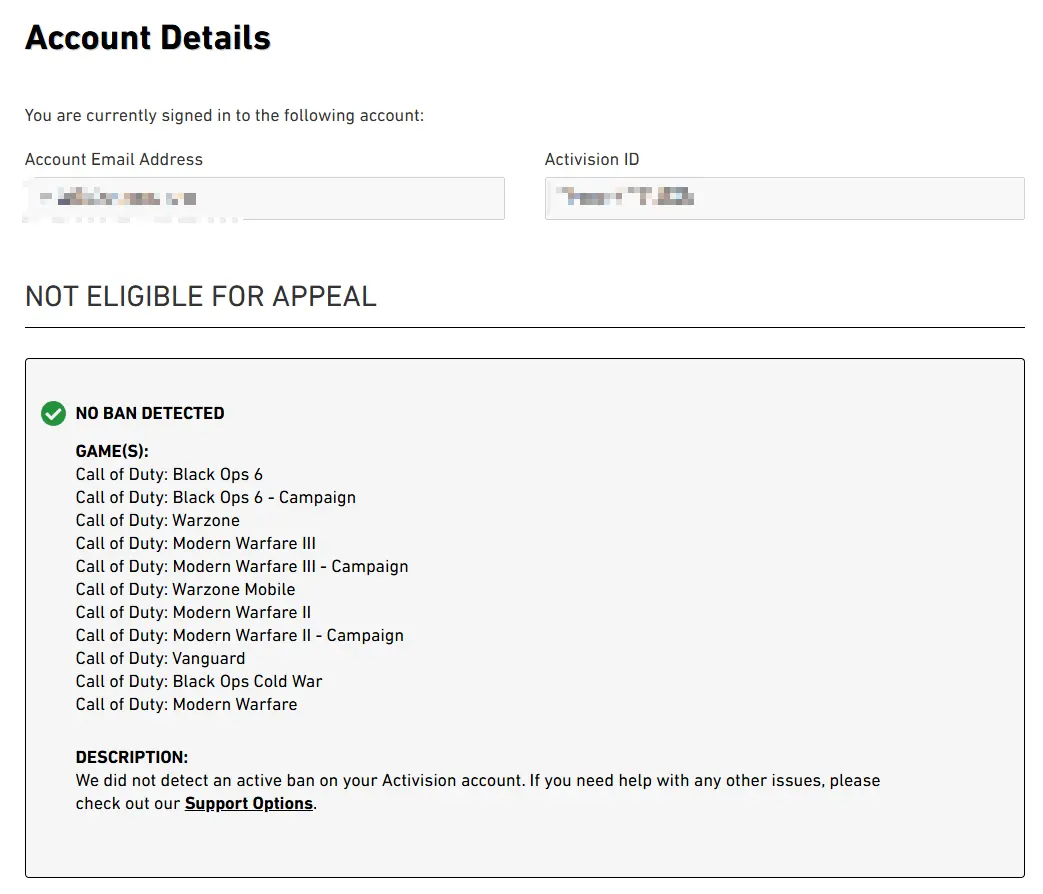
Task: Select the last Call of Duty: Modern Warfare entry
Action: (186, 704)
